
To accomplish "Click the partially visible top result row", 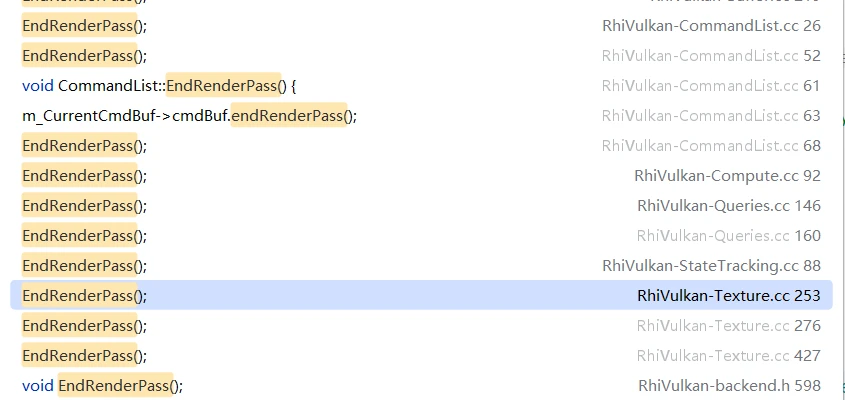I will pos(421,4).
